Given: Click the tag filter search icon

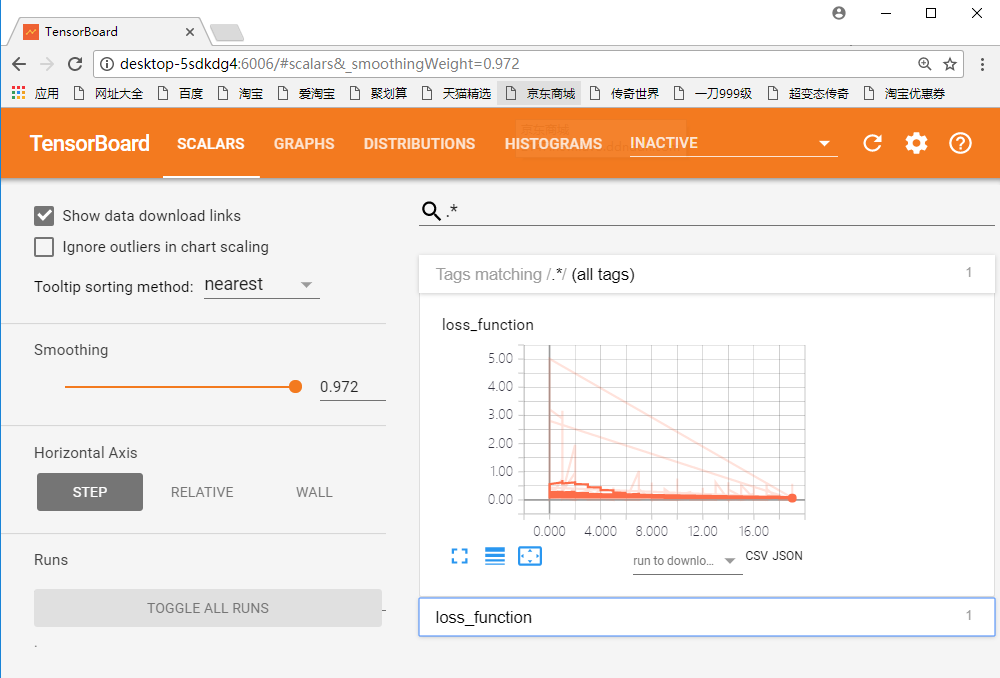Looking at the screenshot, I should coord(431,210).
